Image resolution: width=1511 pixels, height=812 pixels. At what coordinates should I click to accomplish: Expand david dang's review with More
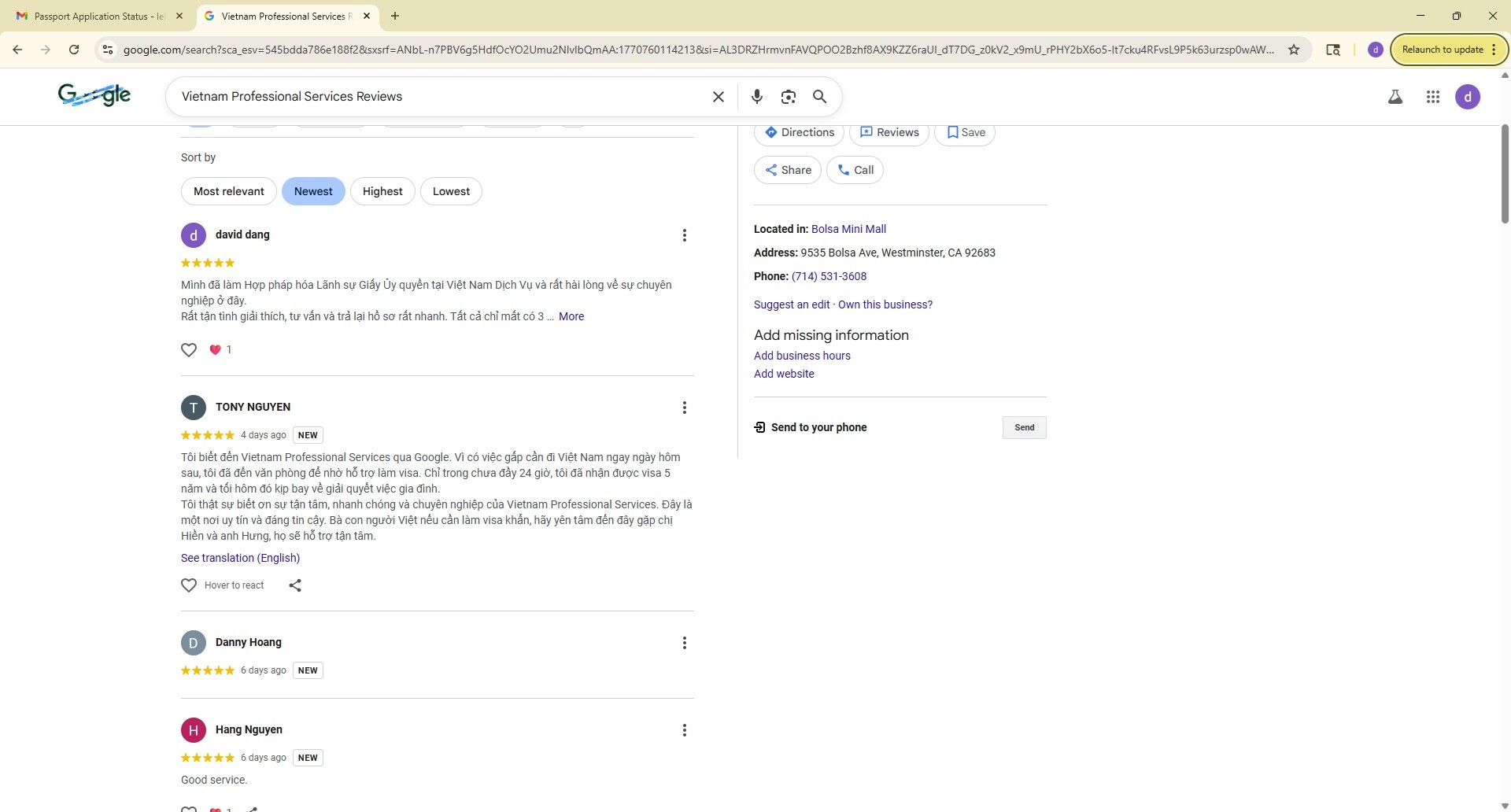(x=571, y=316)
